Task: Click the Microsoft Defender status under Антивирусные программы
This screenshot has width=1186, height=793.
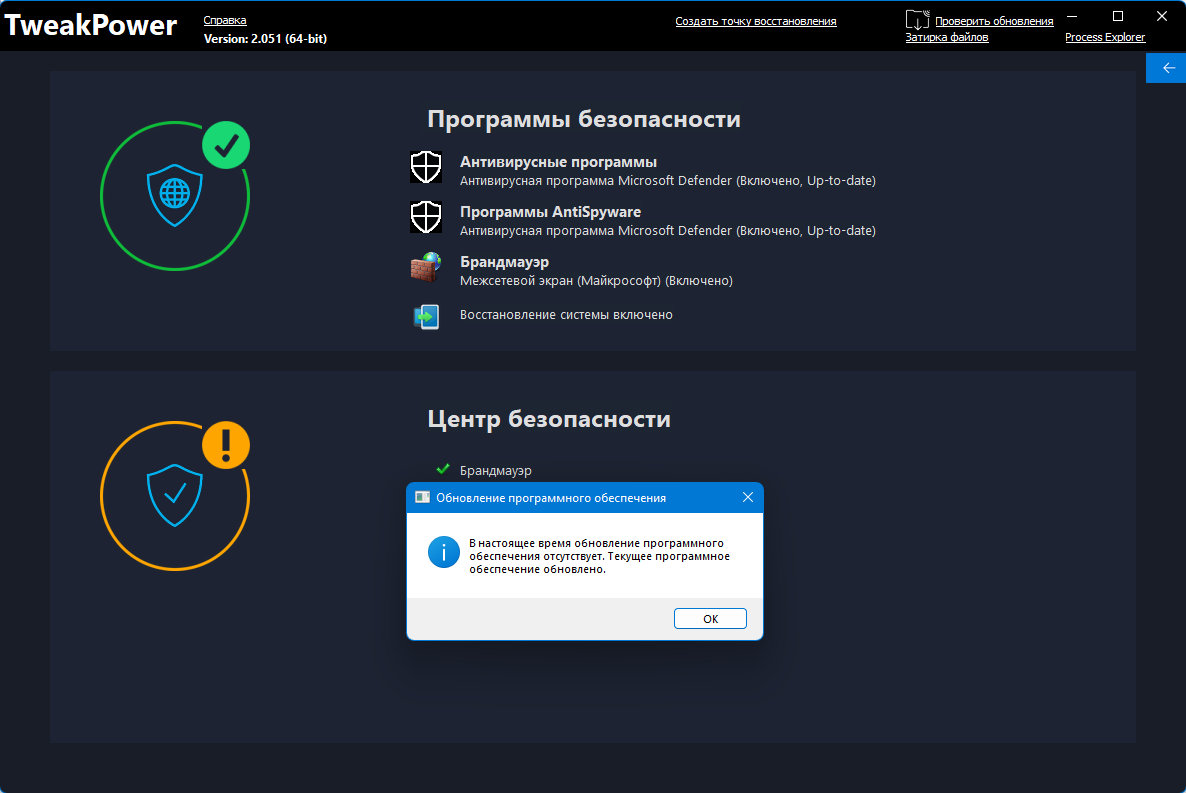Action: click(668, 181)
